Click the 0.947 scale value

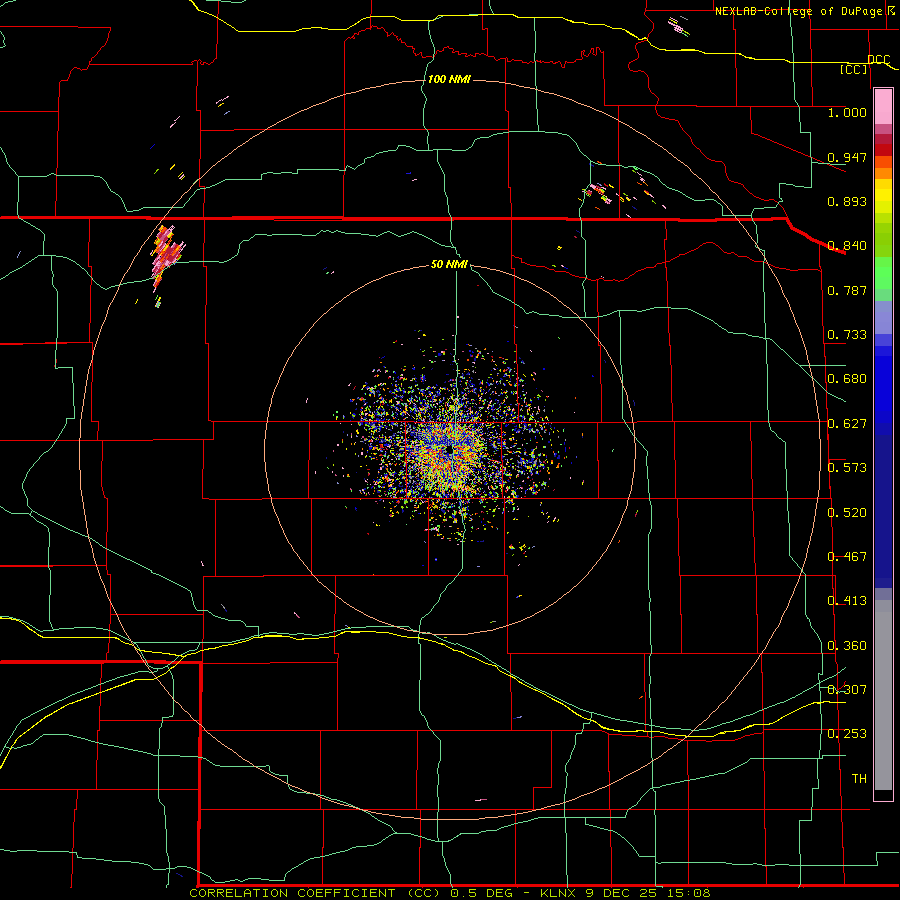847,157
